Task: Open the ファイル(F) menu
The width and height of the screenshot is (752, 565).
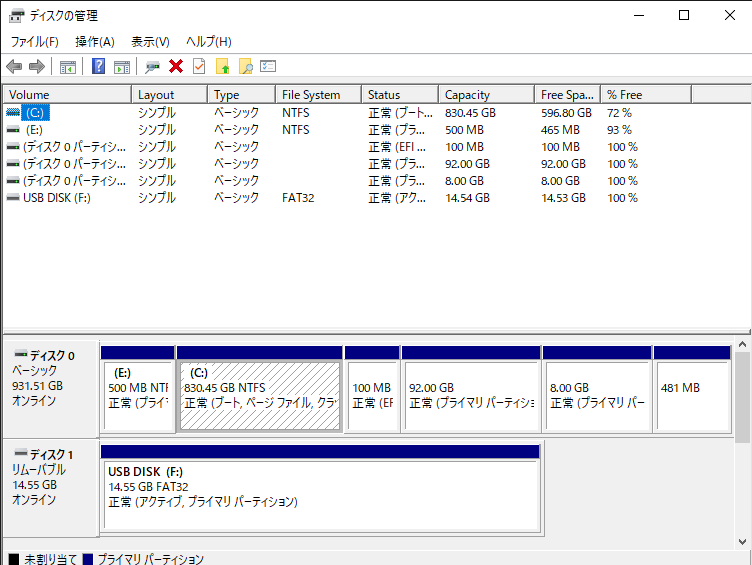Action: 35,42
